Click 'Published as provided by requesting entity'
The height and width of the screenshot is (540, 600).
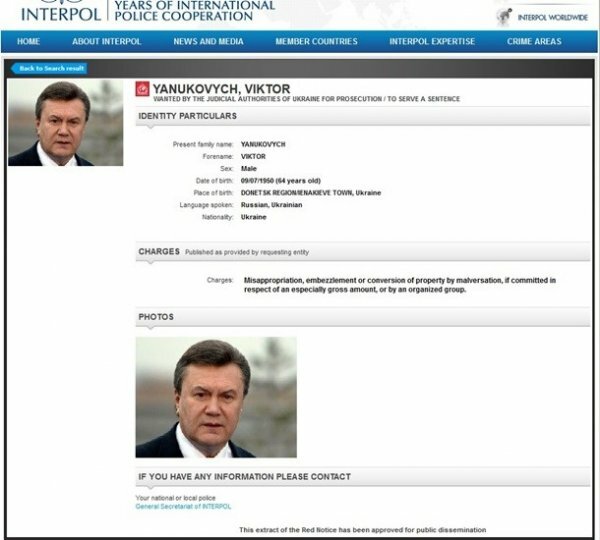pos(247,252)
